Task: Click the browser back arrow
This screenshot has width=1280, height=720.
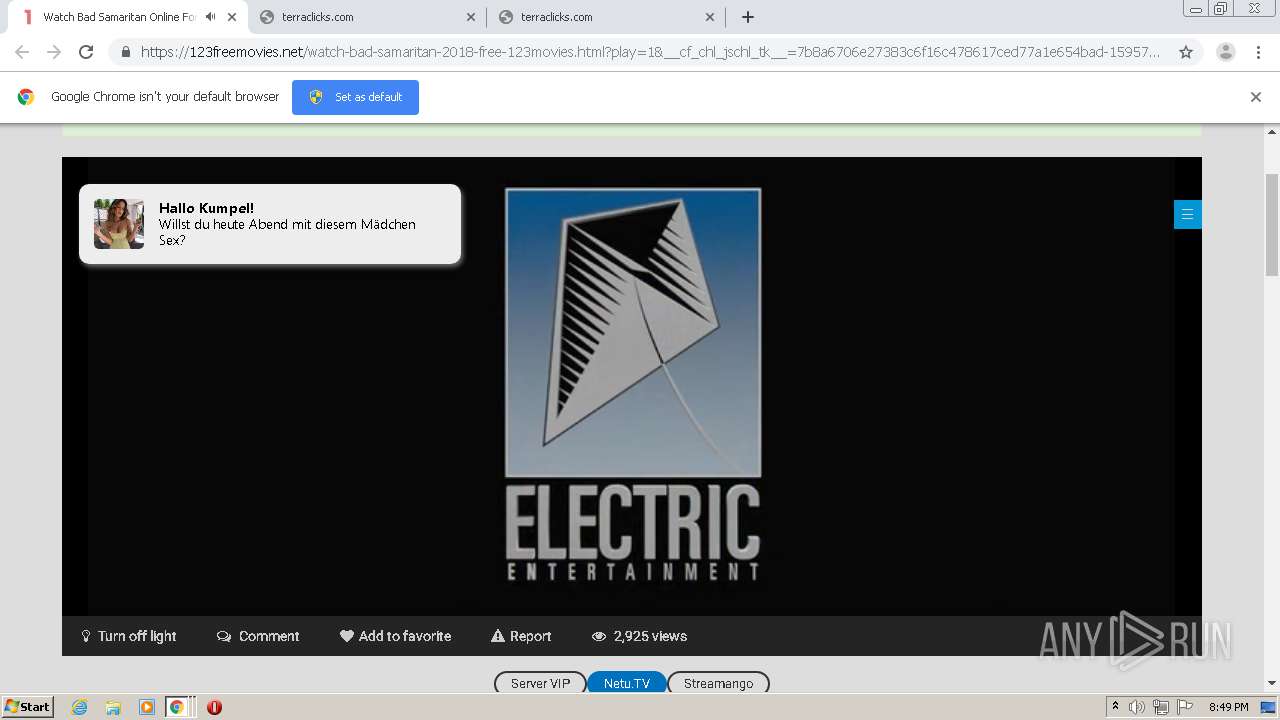Action: pyautogui.click(x=22, y=52)
